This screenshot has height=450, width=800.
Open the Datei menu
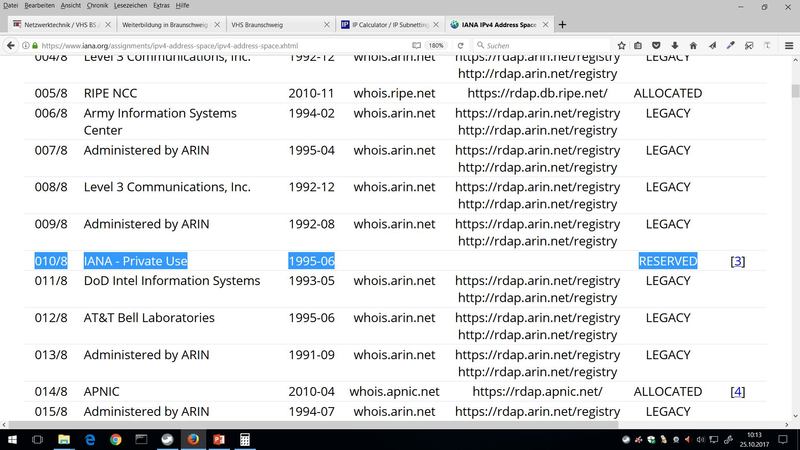(x=10, y=5)
